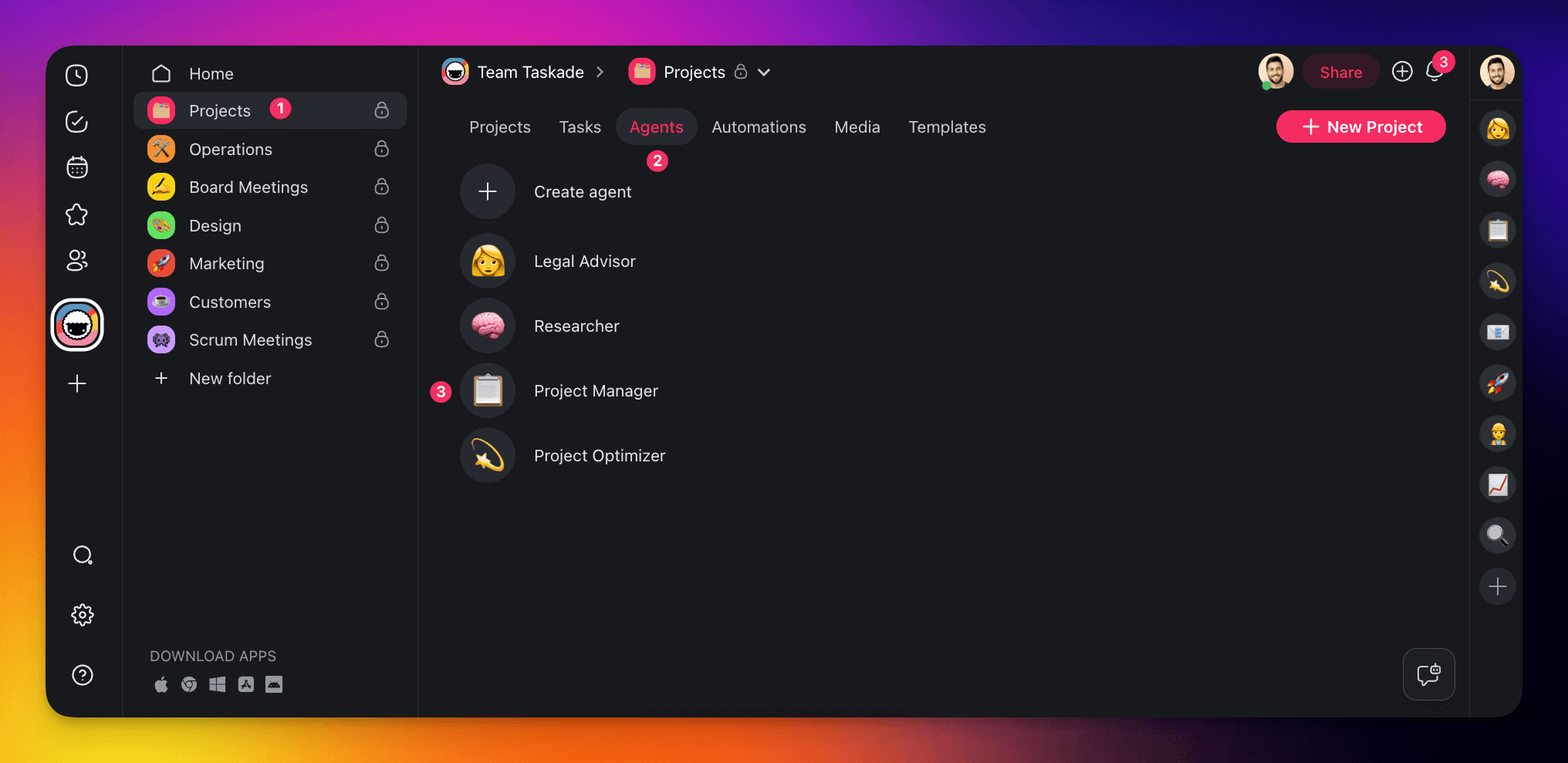Open the Project Manager agent

[x=595, y=391]
